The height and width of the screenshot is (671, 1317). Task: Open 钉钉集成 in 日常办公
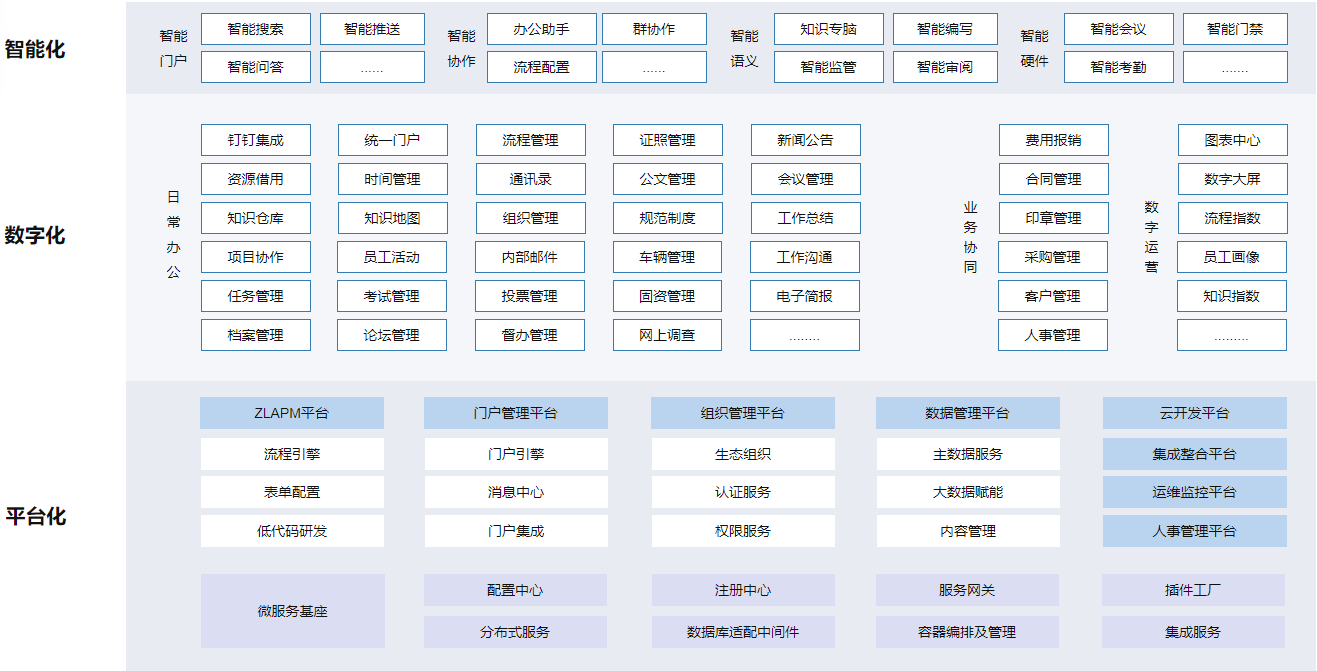[255, 140]
